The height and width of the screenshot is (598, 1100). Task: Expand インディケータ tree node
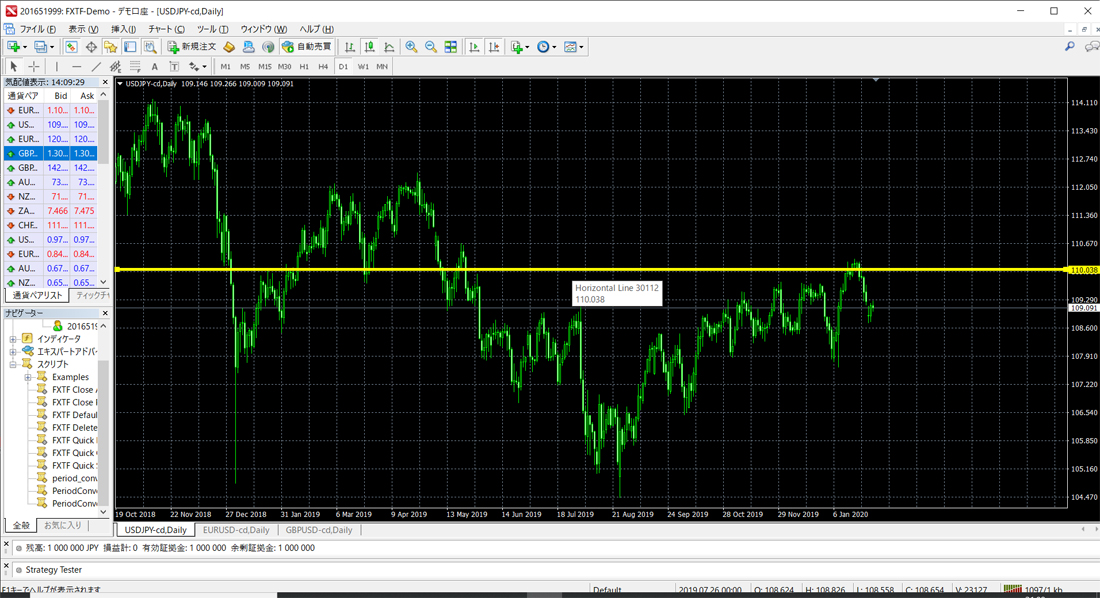coord(13,339)
